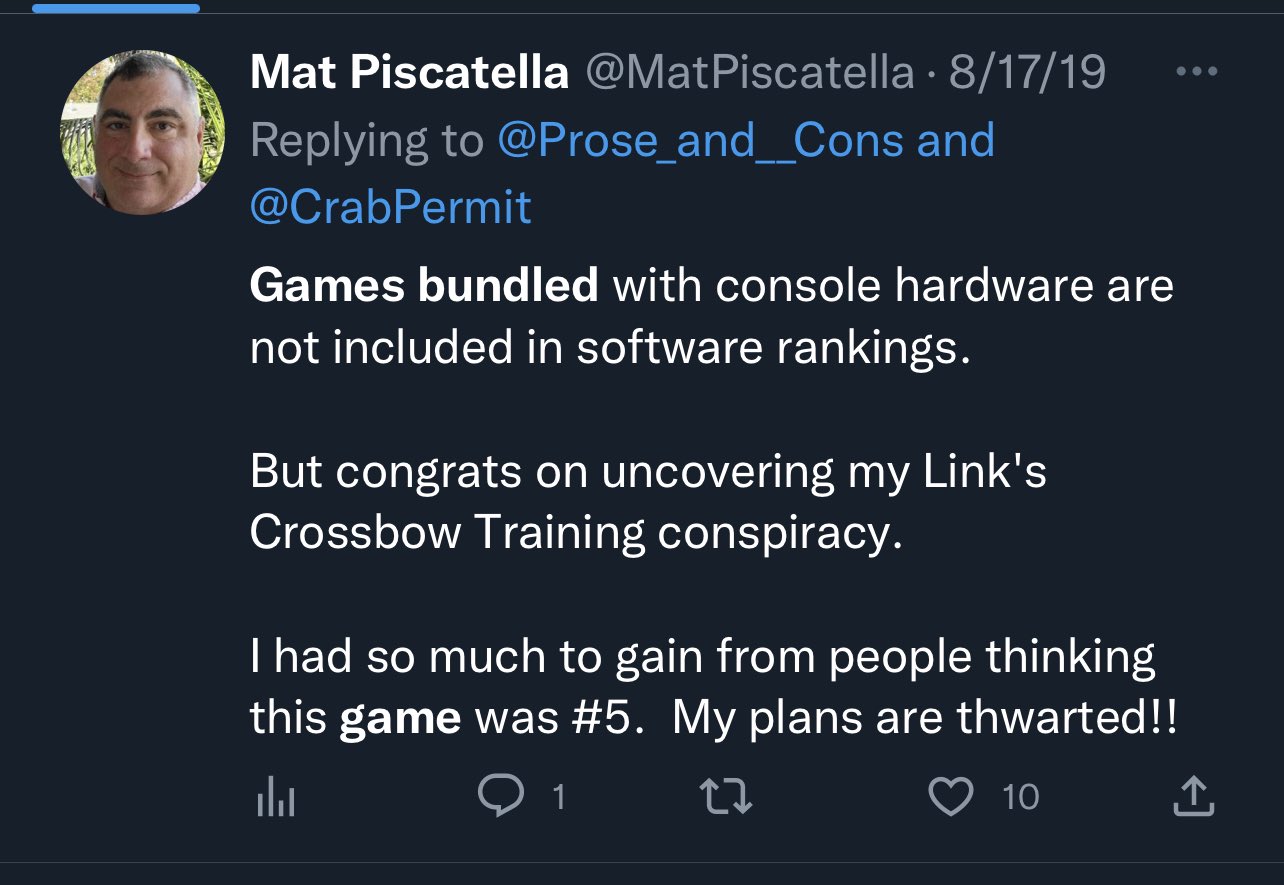The width and height of the screenshot is (1284, 885).
Task: Click the reply count number 1
Action: pos(558,797)
